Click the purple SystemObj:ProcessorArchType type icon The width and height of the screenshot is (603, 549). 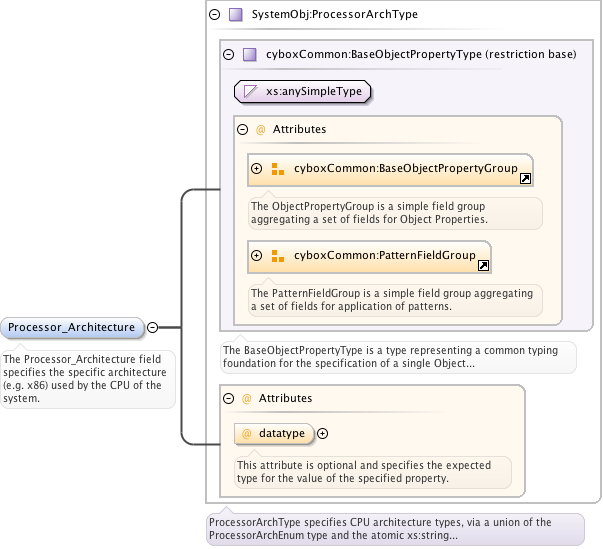(x=236, y=15)
